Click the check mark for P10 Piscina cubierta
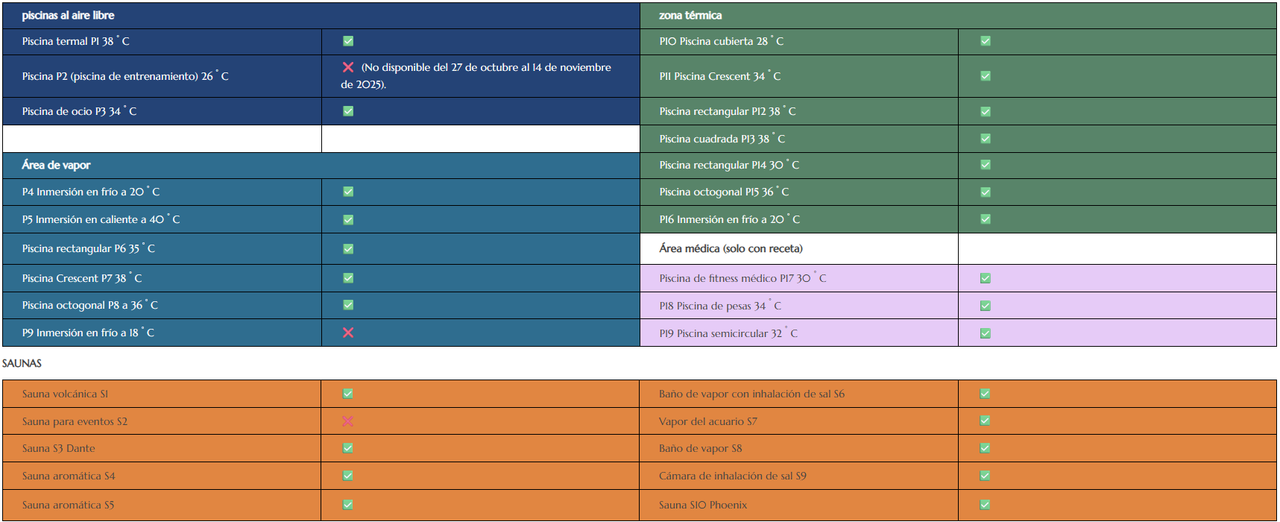The height and width of the screenshot is (522, 1280). [985, 41]
